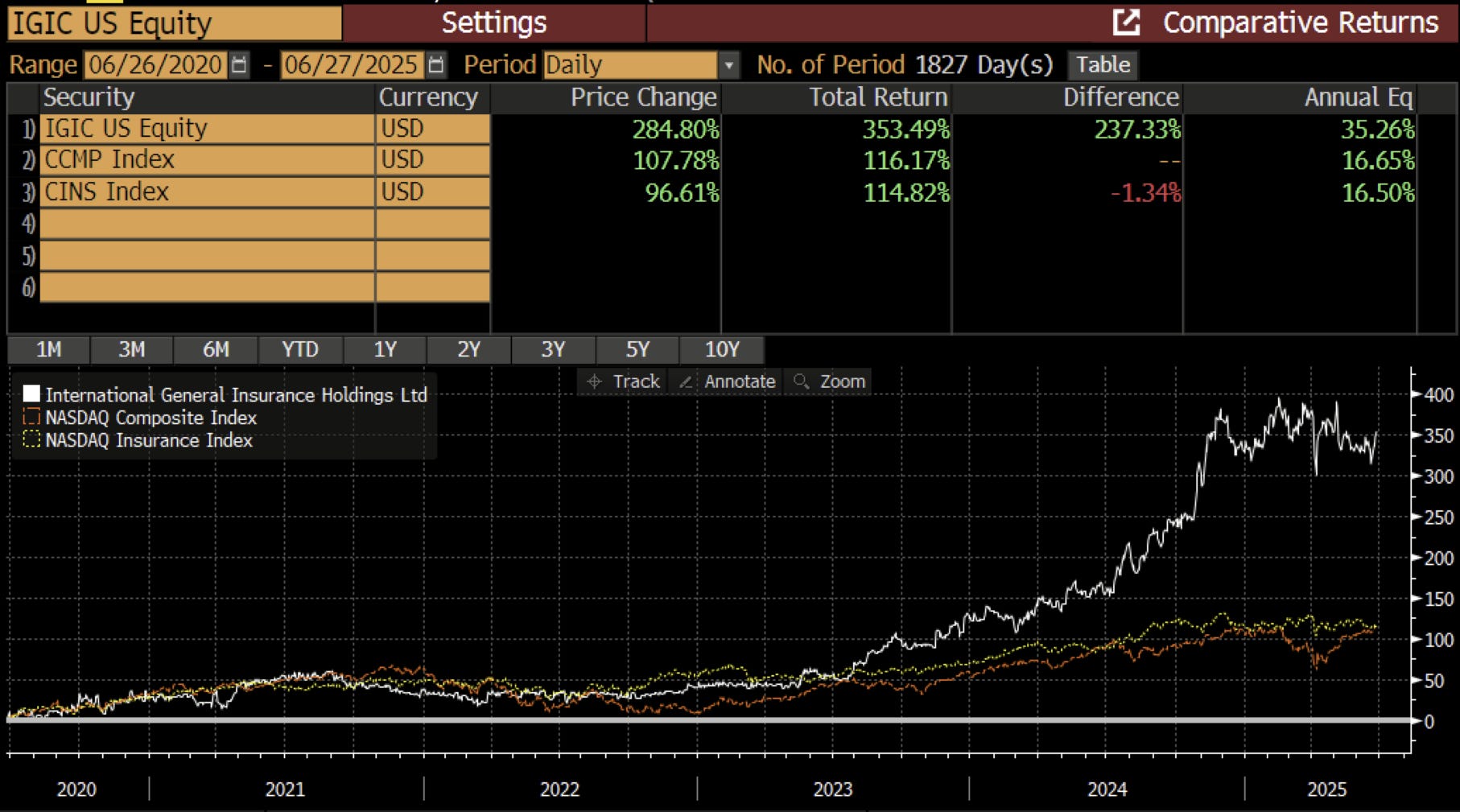This screenshot has height=812, width=1460.
Task: Click CCMP total return 116.17%
Action: 906,160
